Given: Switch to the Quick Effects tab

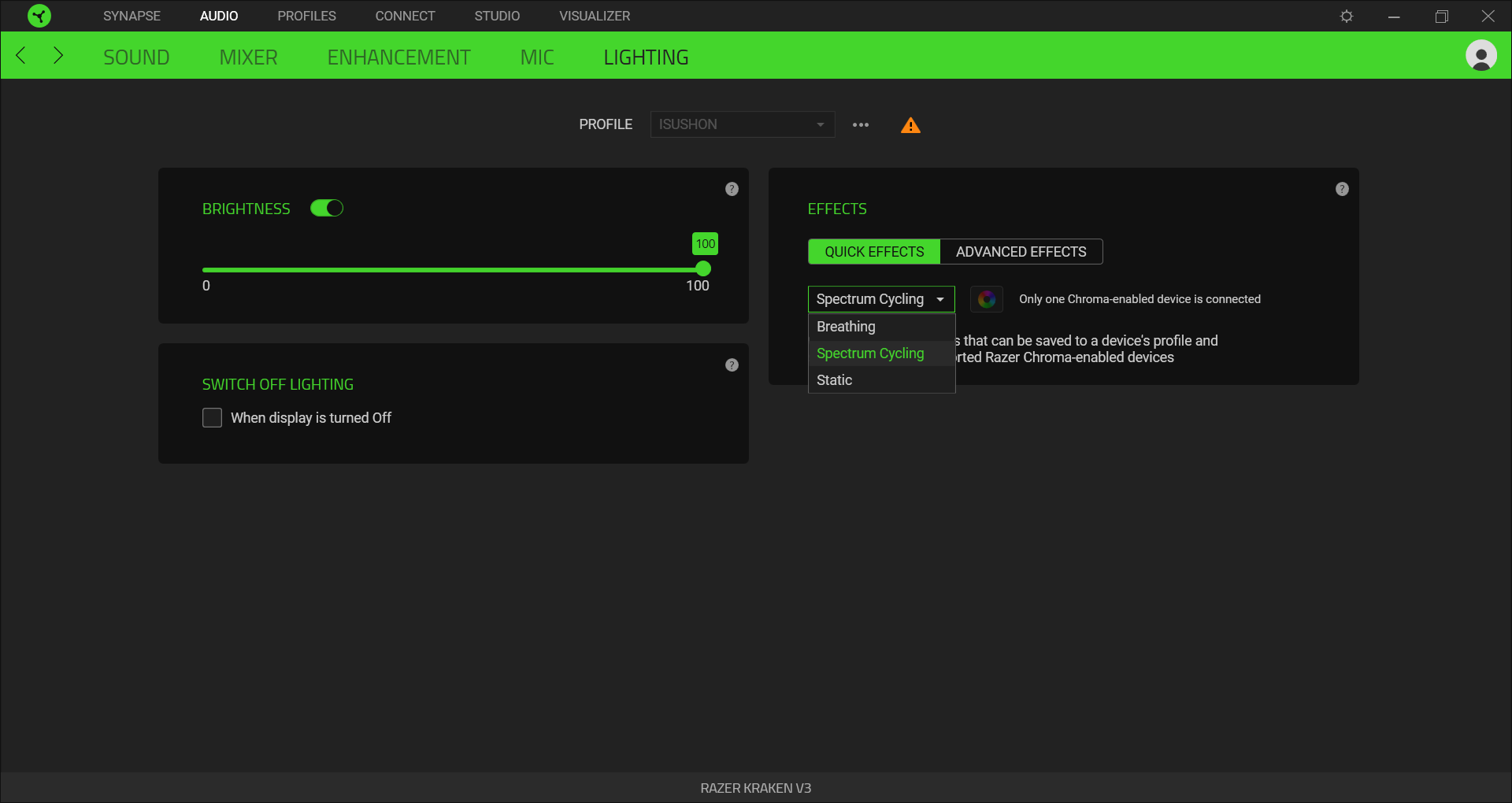Looking at the screenshot, I should (874, 252).
